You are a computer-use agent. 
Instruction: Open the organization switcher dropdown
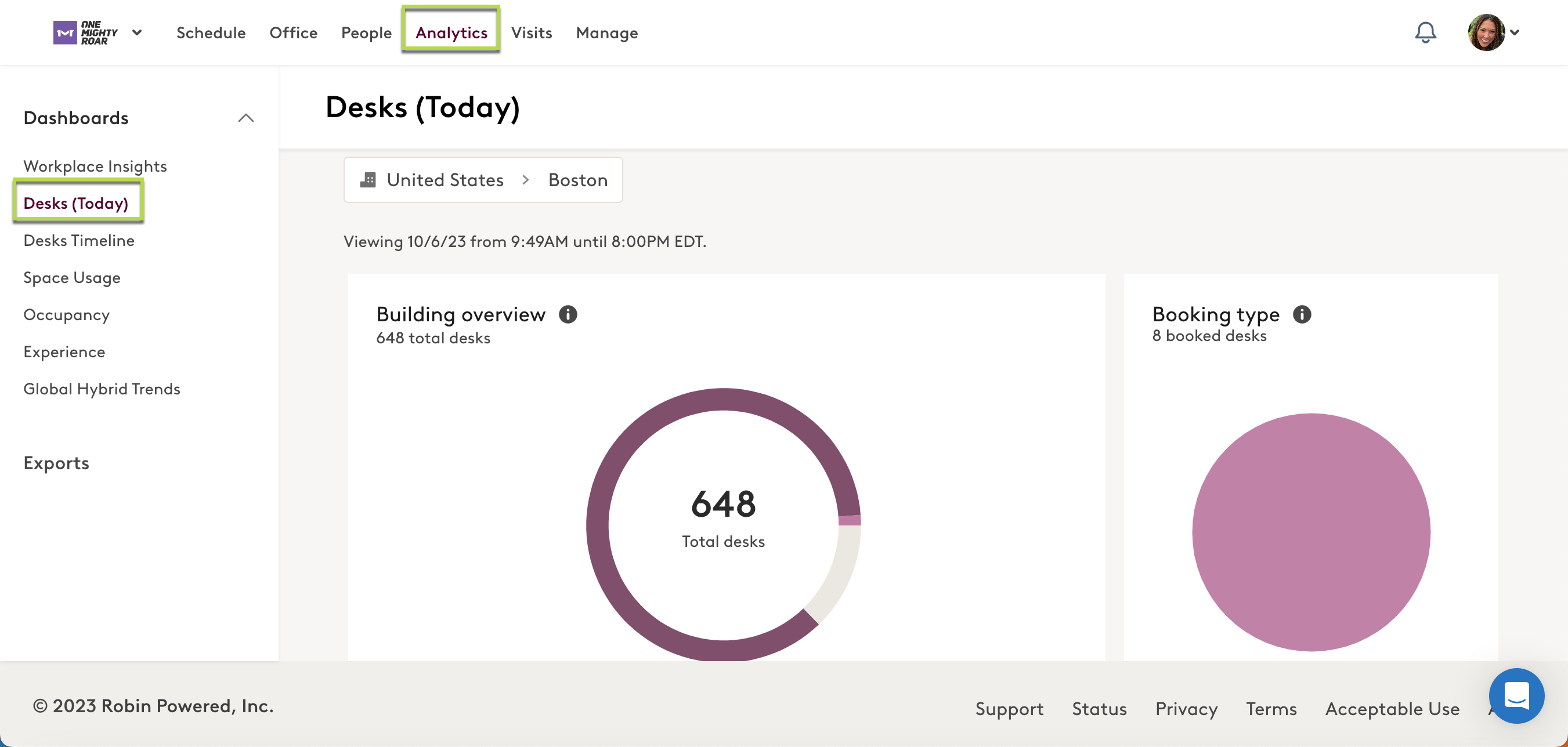(137, 32)
